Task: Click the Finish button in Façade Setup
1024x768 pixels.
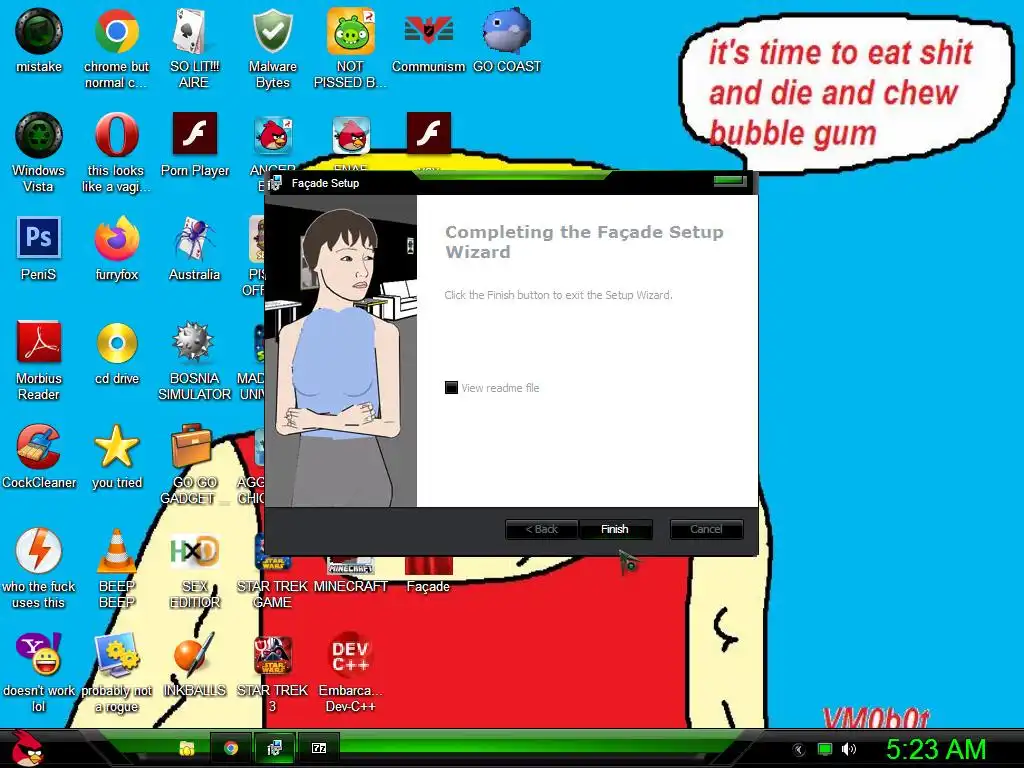Action: click(x=615, y=529)
